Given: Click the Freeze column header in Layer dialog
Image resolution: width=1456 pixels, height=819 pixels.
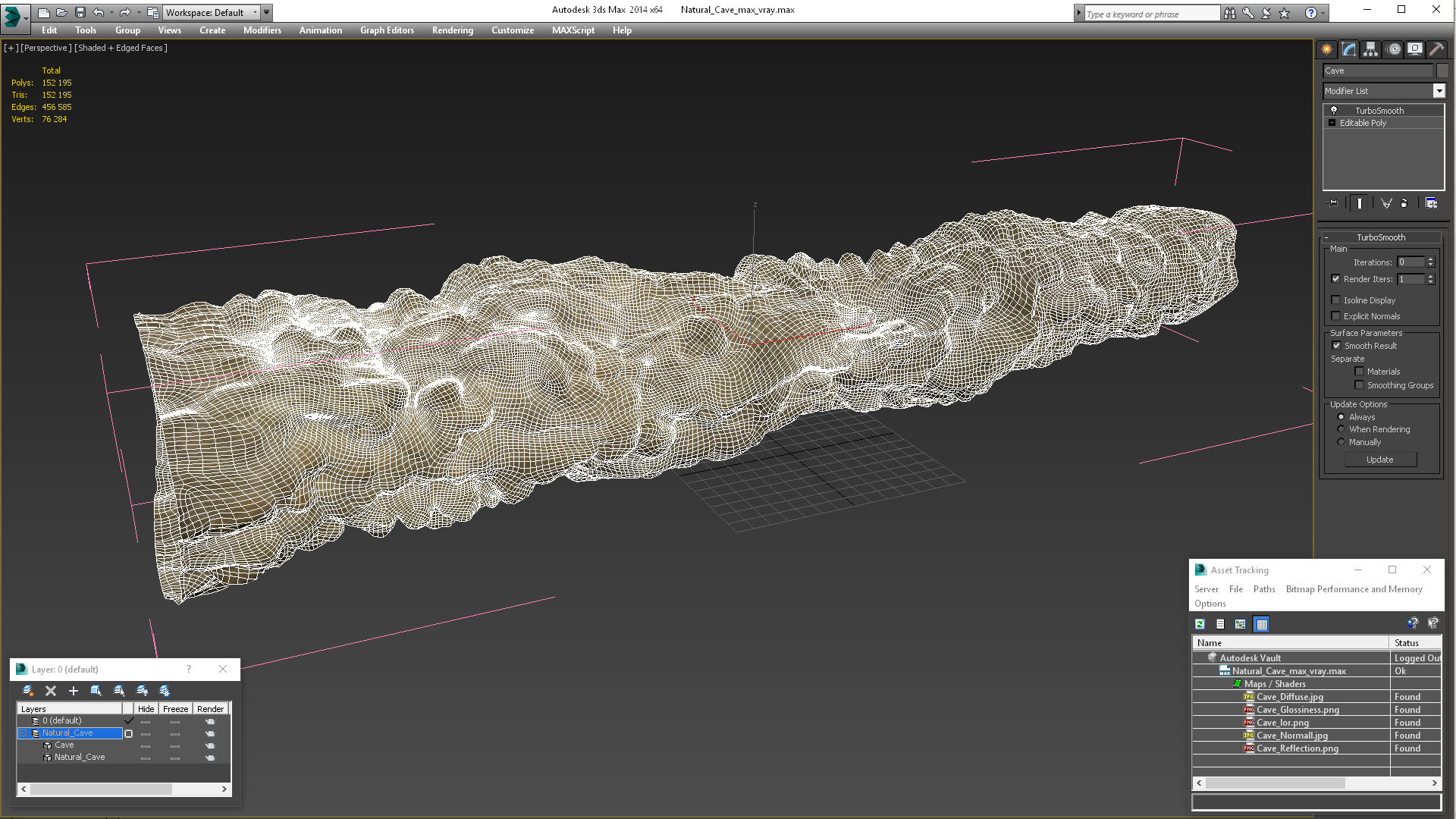Looking at the screenshot, I should click(175, 709).
